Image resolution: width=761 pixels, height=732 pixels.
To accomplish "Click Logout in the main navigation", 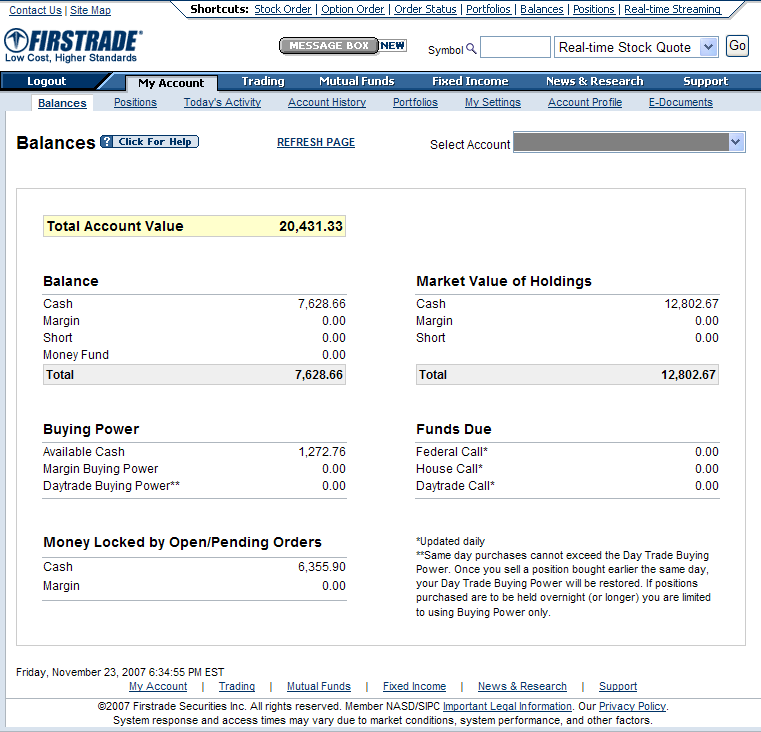I will [47, 81].
